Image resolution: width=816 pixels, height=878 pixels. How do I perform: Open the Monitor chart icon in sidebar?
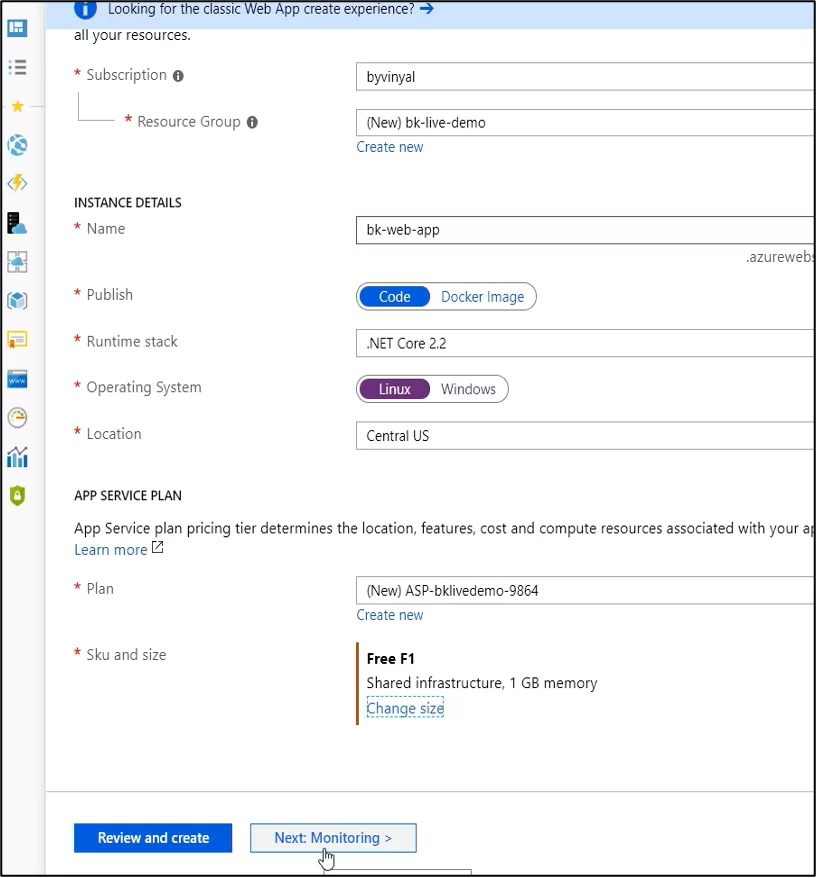pyautogui.click(x=17, y=457)
